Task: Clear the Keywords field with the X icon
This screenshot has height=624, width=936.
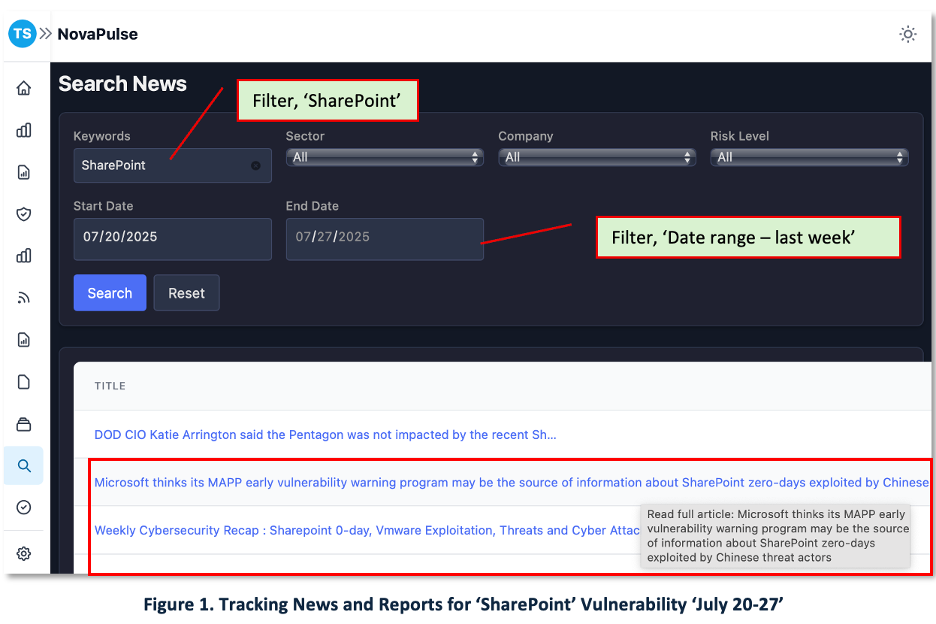Action: point(255,165)
